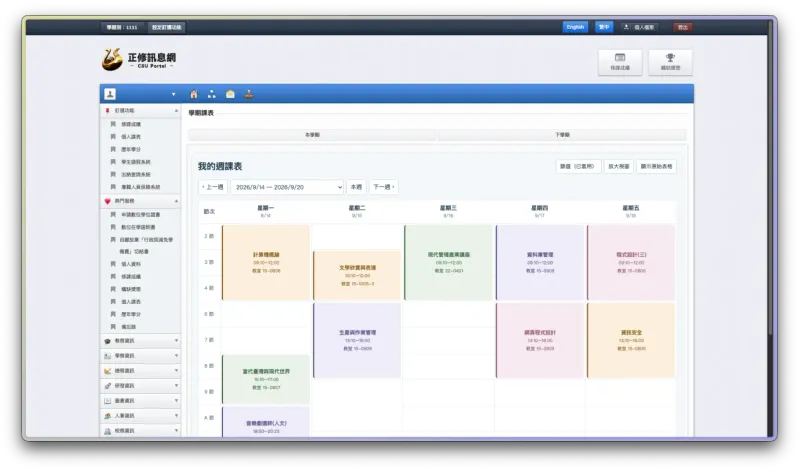The image size is (800, 471).
Task: Click the 設定訂選功能 button in top bar
Action: click(166, 27)
